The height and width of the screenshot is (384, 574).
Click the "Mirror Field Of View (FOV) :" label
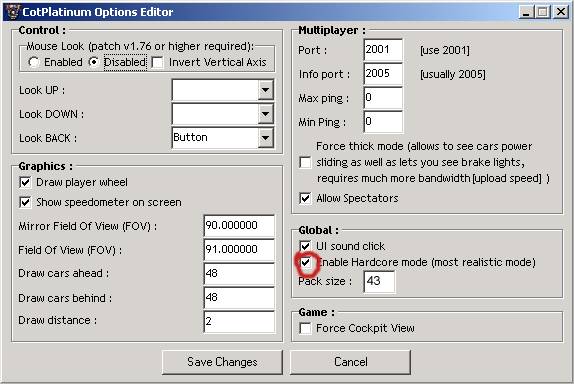(87, 226)
